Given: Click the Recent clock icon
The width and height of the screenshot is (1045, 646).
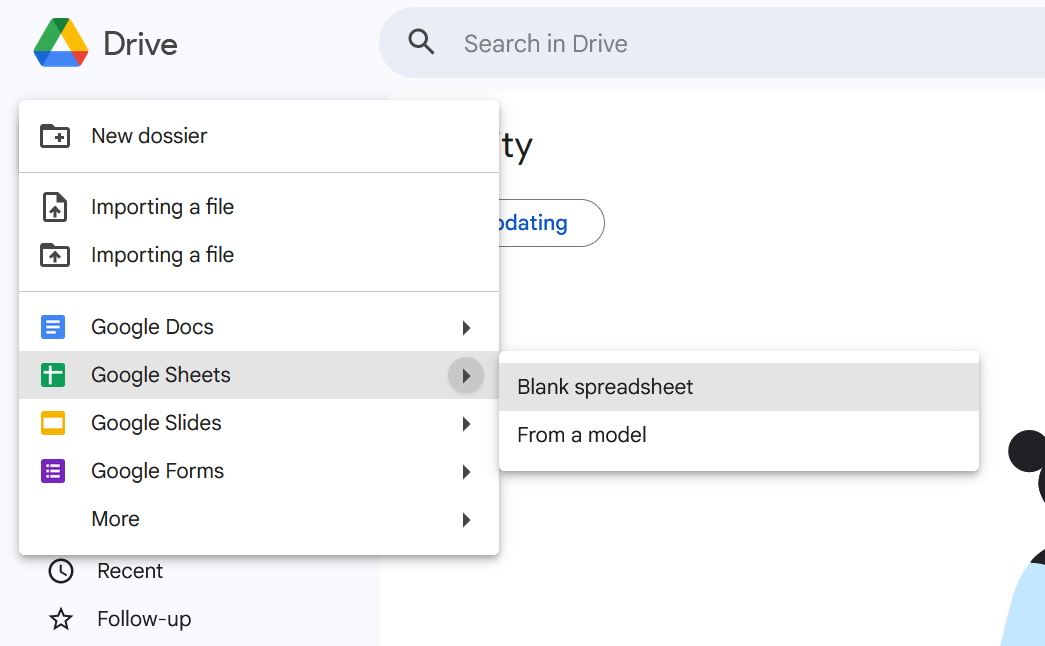Looking at the screenshot, I should point(61,571).
